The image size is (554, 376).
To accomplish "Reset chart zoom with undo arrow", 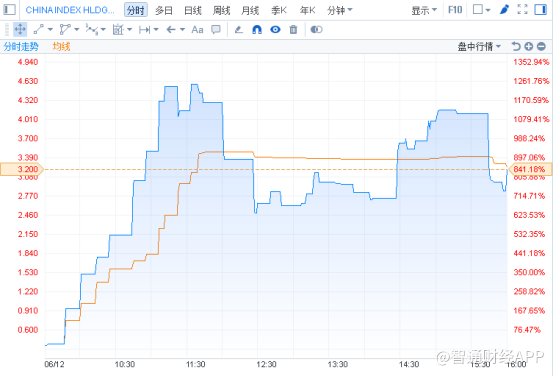I will click(x=516, y=46).
